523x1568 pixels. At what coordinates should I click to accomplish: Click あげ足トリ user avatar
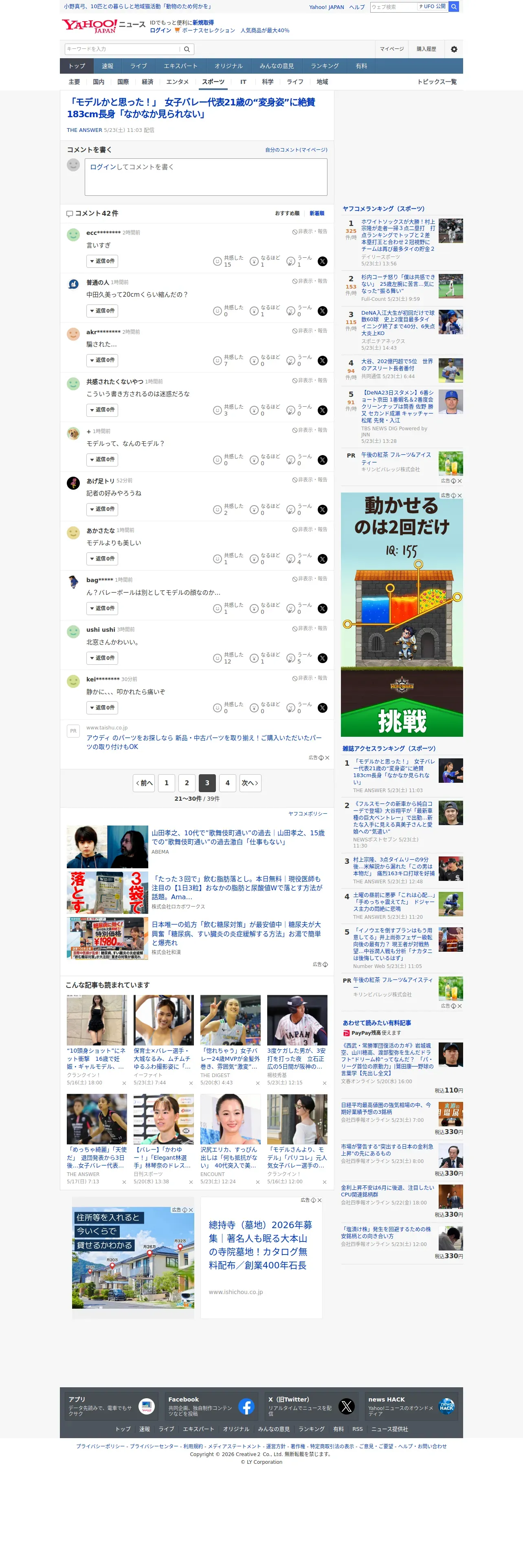[x=73, y=483]
